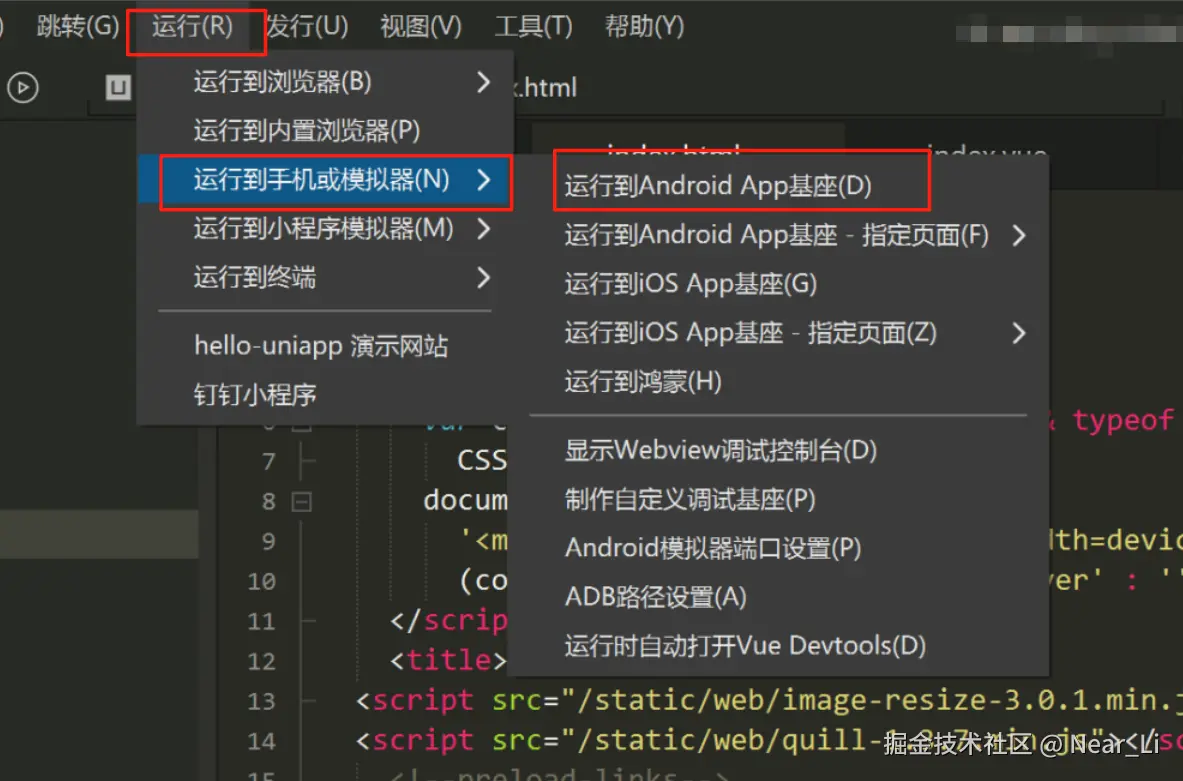Screen dimensions: 1183x781
Task: Switch to the index.vue editor tab
Action: [x=986, y=154]
